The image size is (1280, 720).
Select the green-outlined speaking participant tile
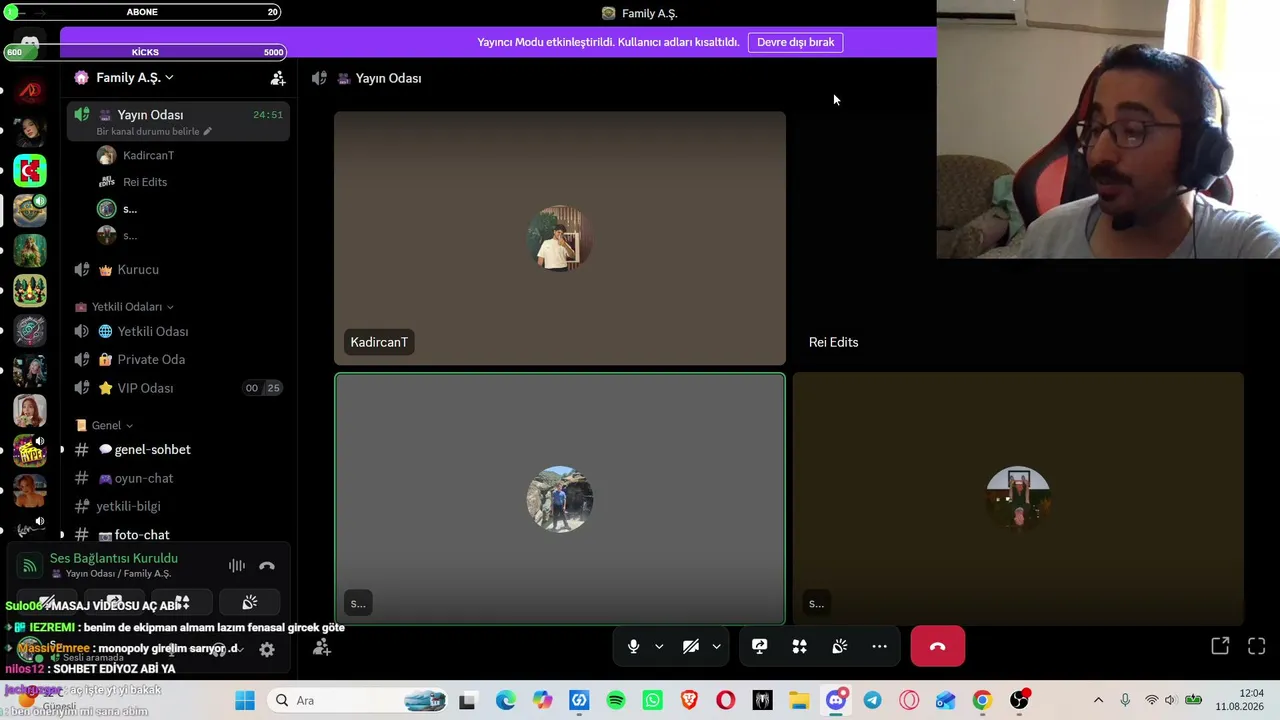(x=560, y=499)
